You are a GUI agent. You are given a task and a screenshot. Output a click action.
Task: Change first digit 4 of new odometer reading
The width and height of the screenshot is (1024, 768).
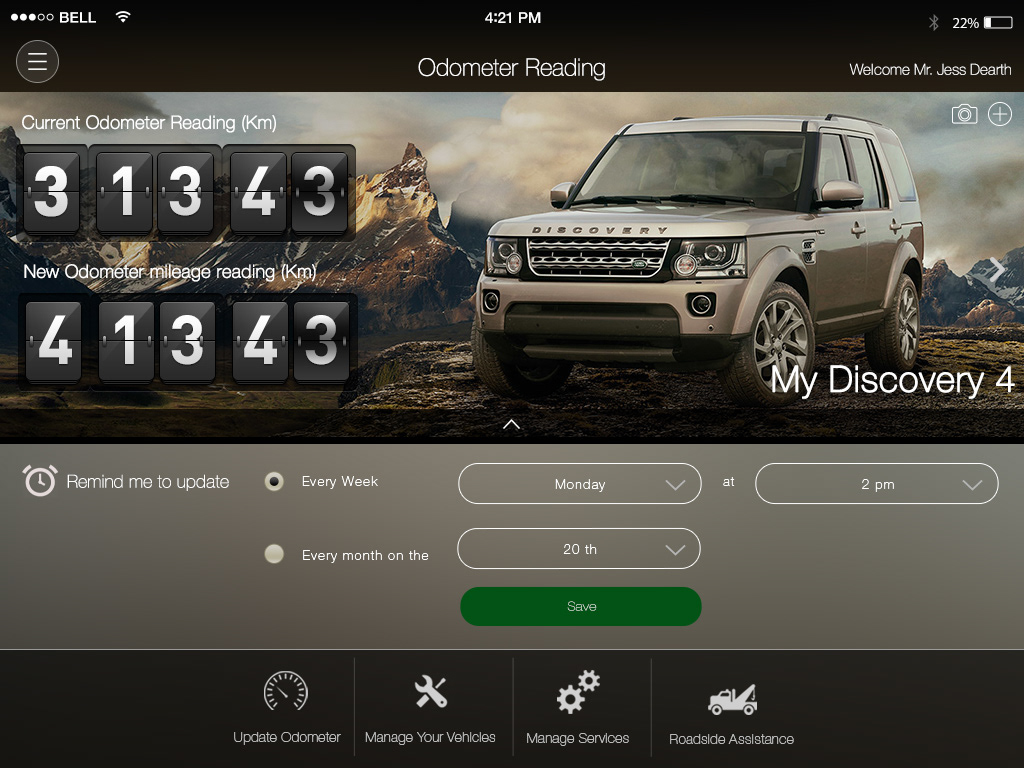[x=54, y=341]
